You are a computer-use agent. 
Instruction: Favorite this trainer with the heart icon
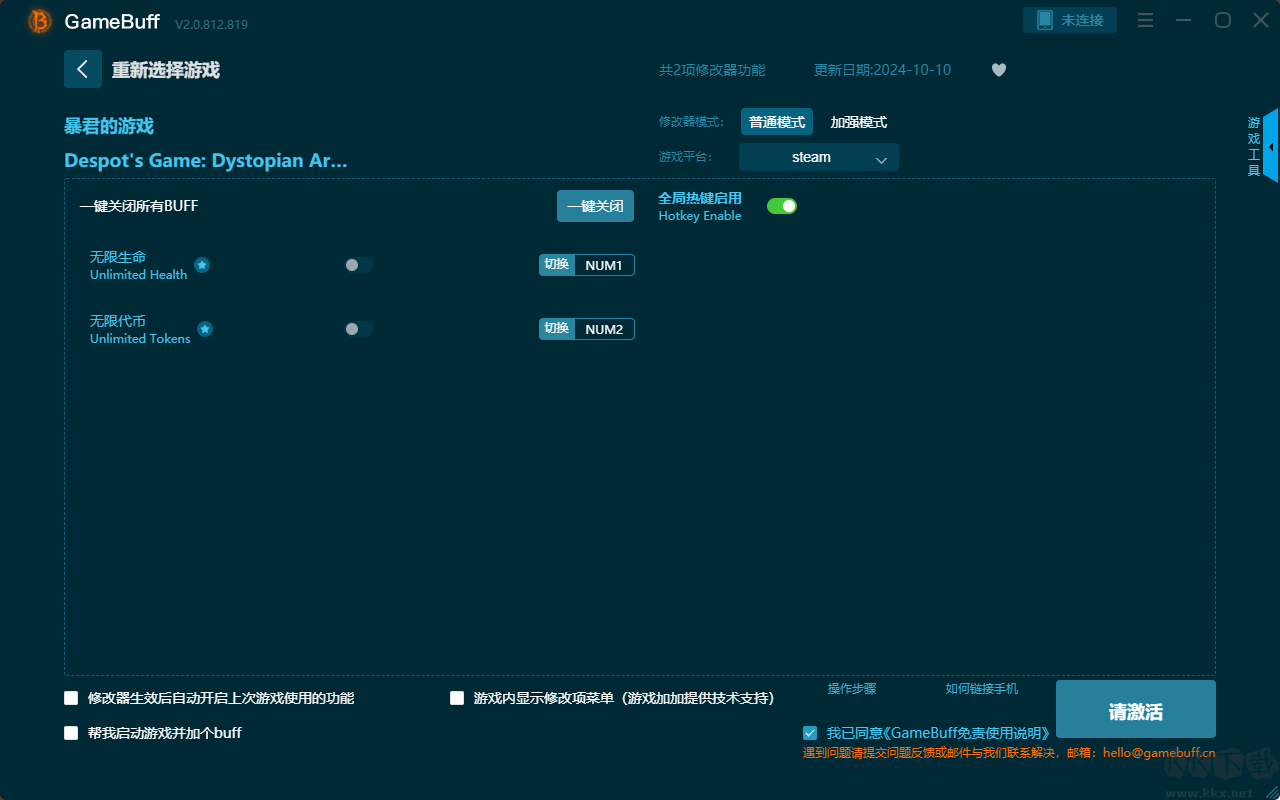[999, 70]
